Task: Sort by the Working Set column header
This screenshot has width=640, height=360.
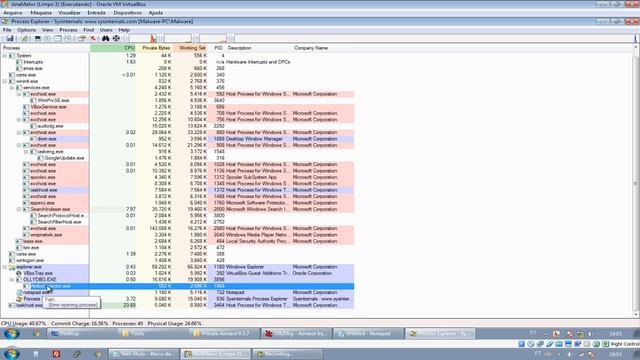Action: 190,48
